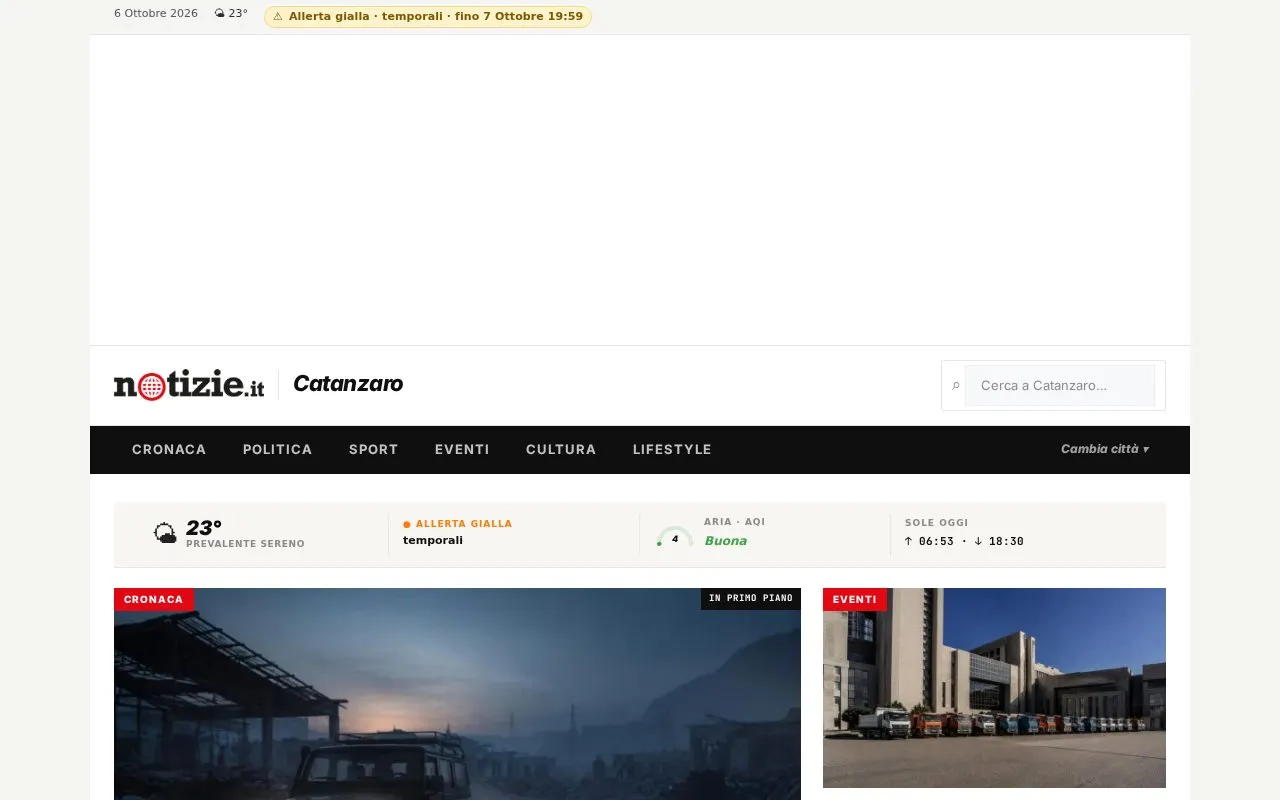Click the Sole oggi label

(937, 523)
